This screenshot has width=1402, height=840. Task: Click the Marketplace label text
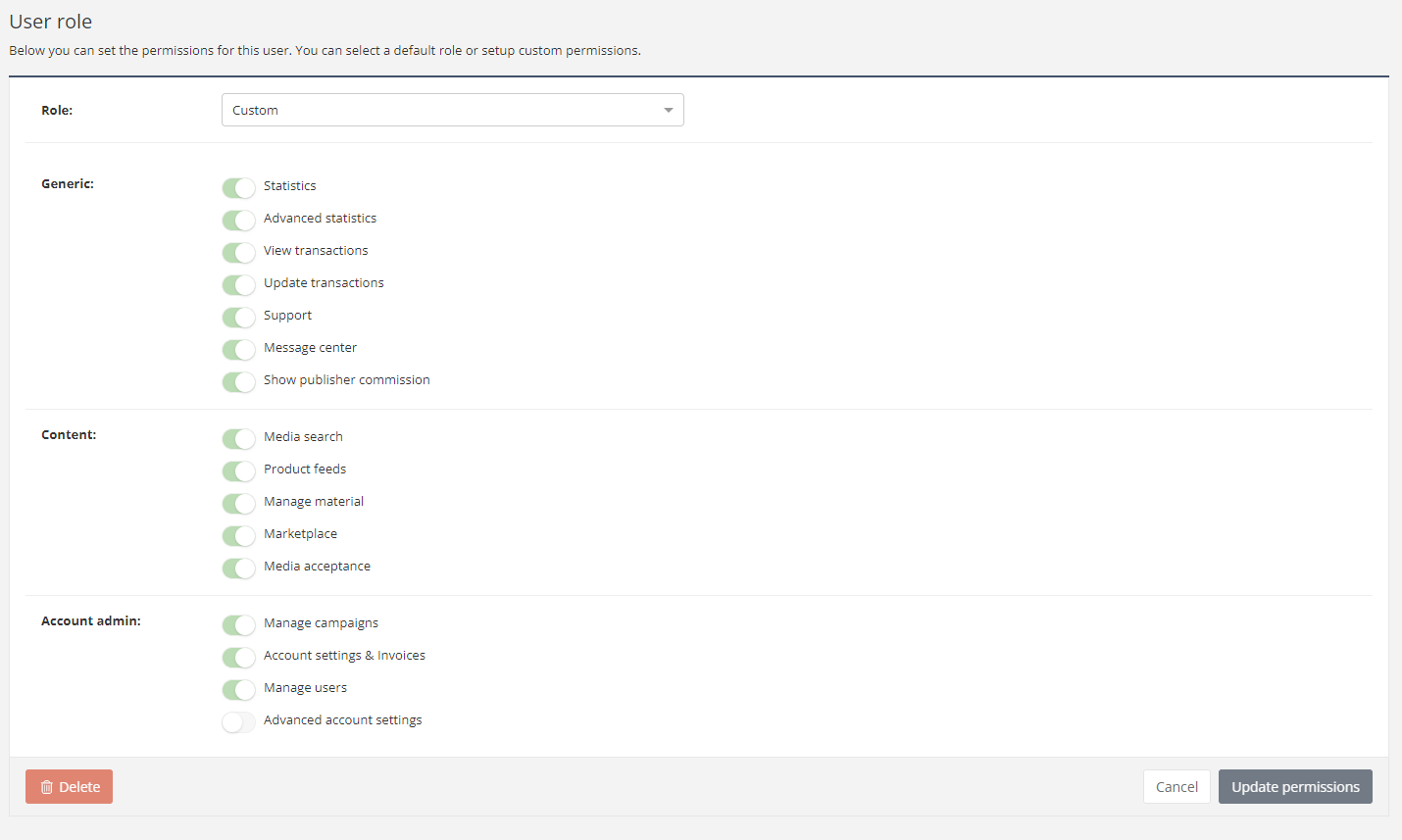coord(300,533)
